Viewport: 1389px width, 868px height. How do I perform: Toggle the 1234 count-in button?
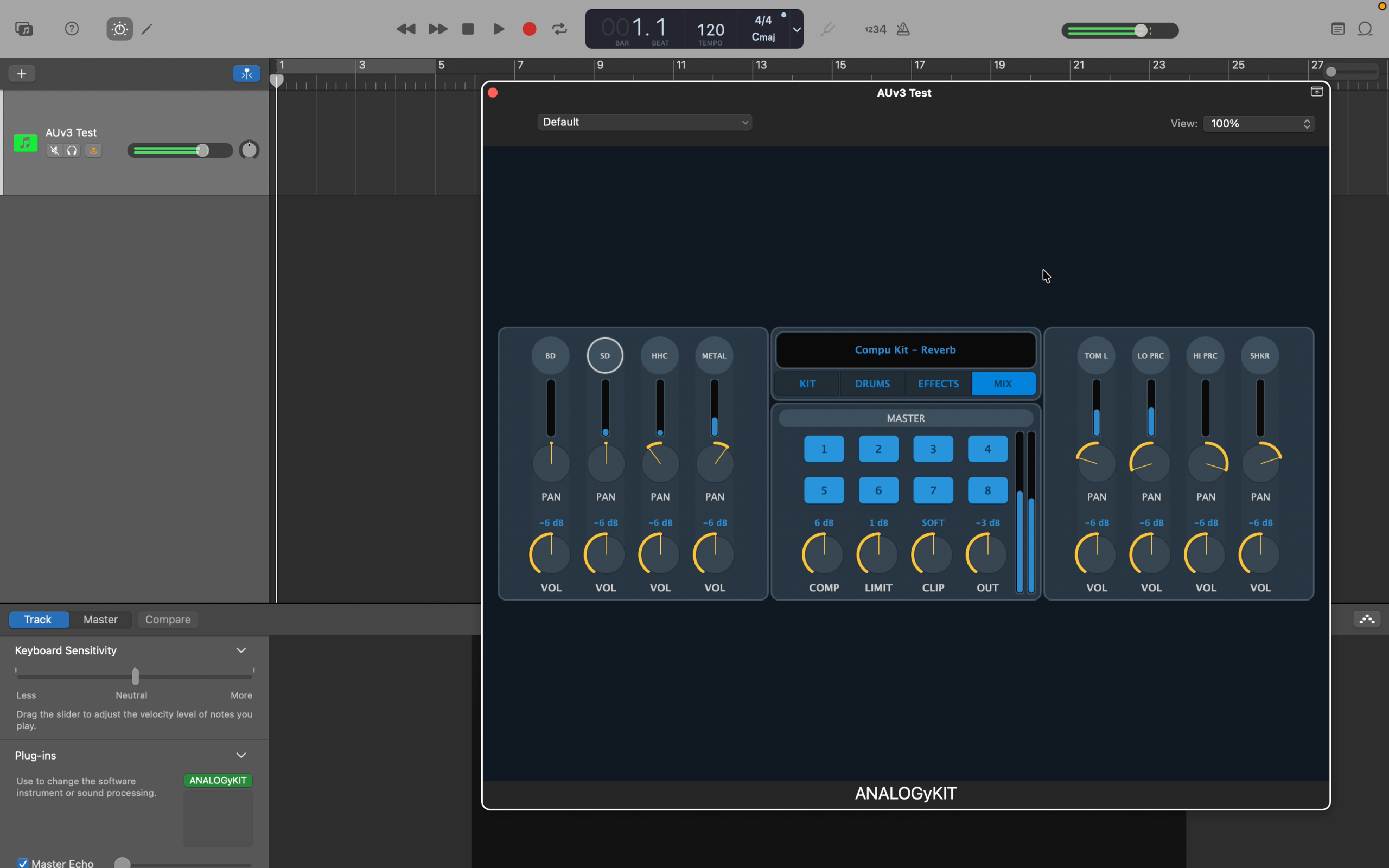(x=875, y=29)
